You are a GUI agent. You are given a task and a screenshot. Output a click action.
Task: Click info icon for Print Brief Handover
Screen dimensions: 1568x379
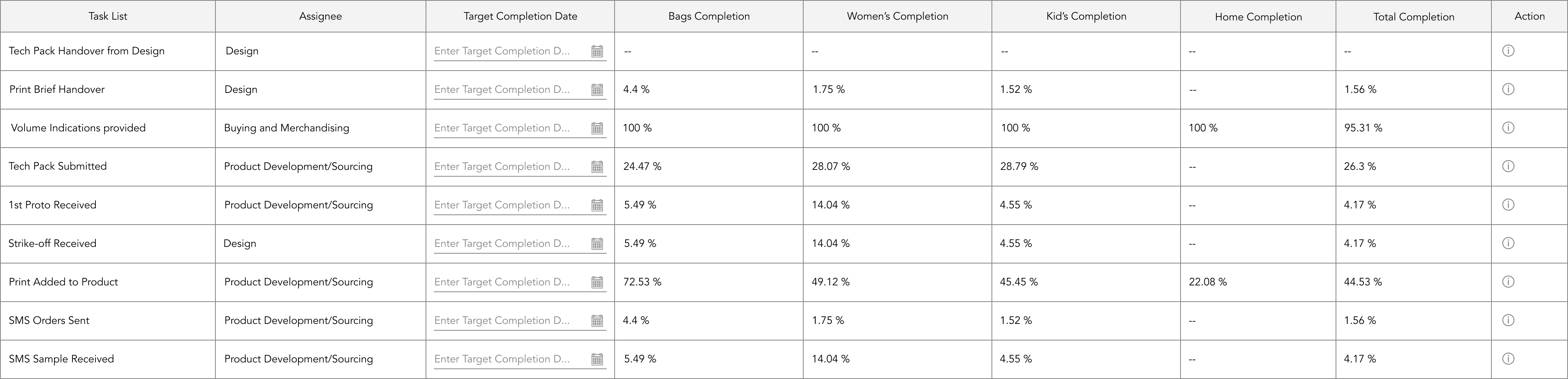click(1508, 89)
